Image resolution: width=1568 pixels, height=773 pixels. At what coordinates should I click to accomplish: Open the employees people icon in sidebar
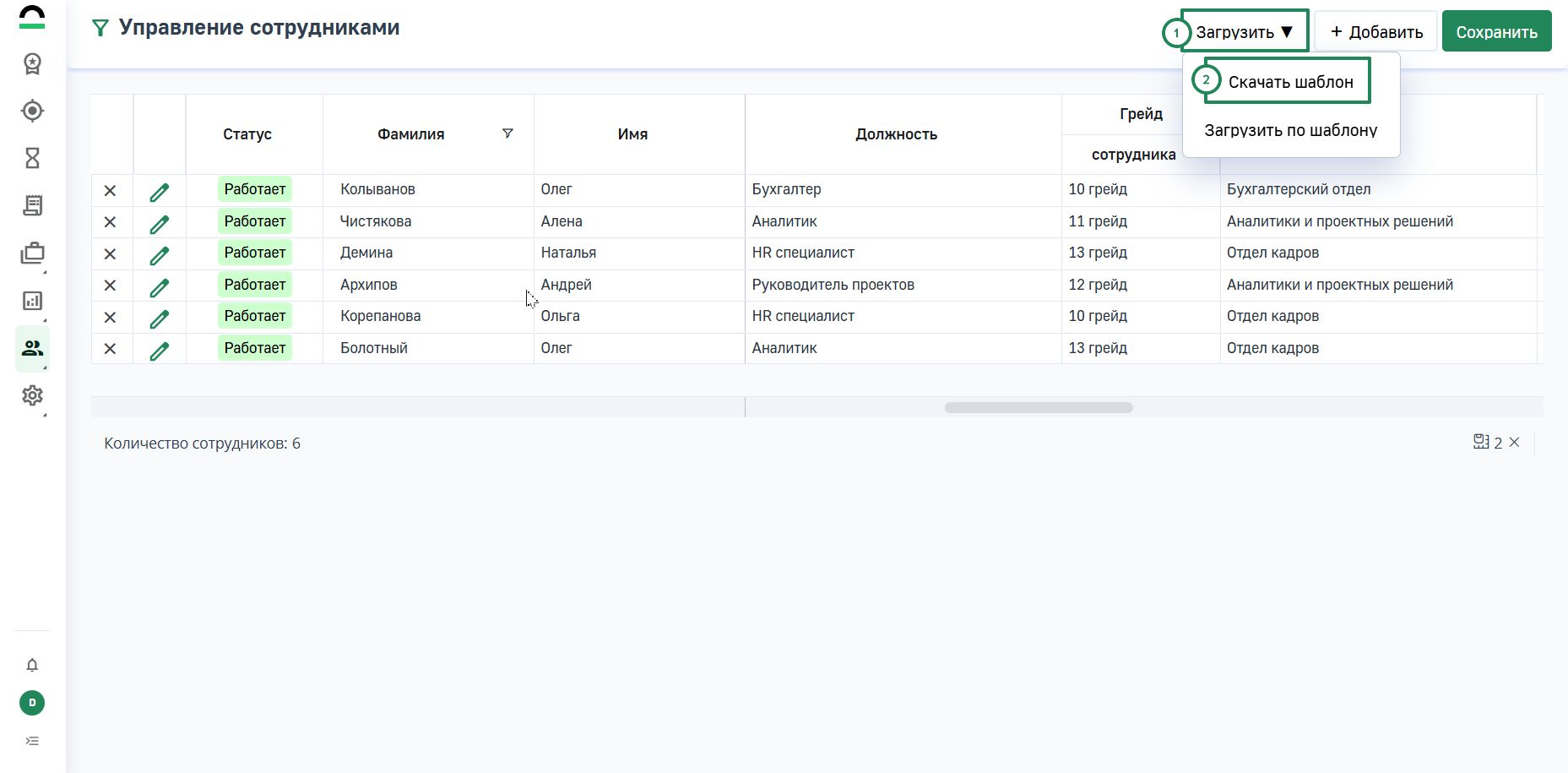click(x=32, y=348)
